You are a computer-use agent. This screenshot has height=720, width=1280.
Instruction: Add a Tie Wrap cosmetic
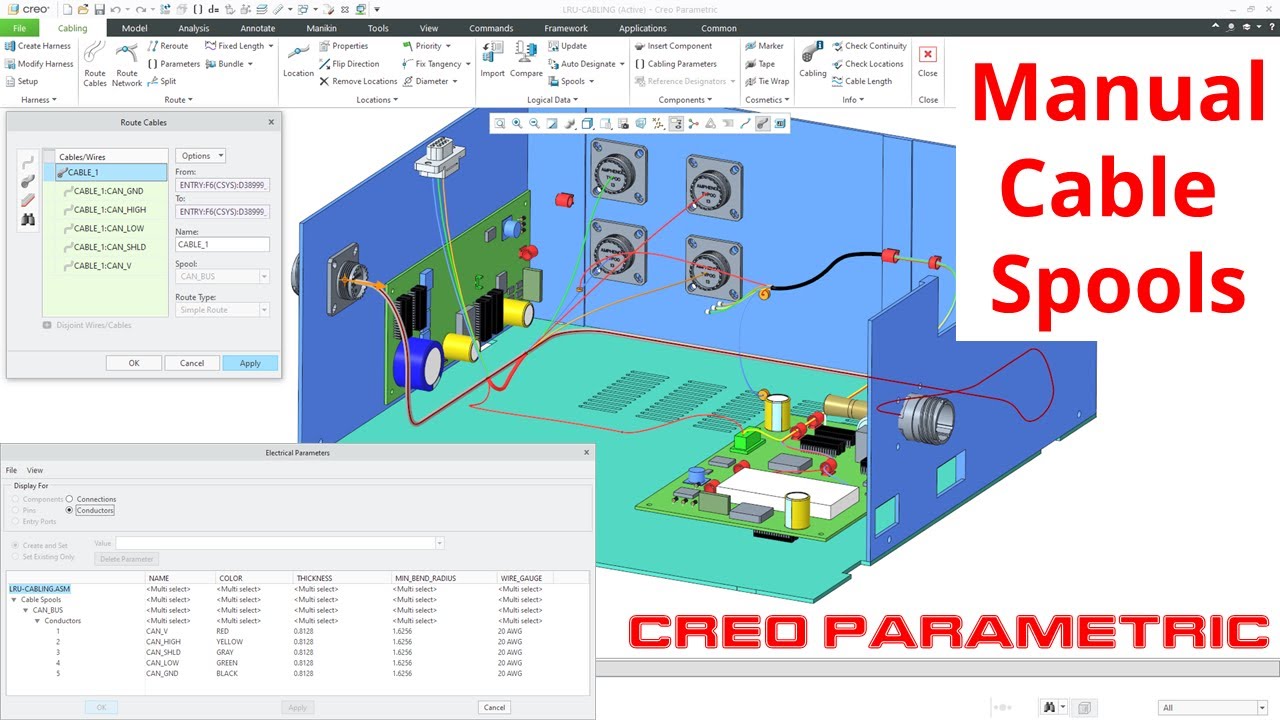[767, 82]
